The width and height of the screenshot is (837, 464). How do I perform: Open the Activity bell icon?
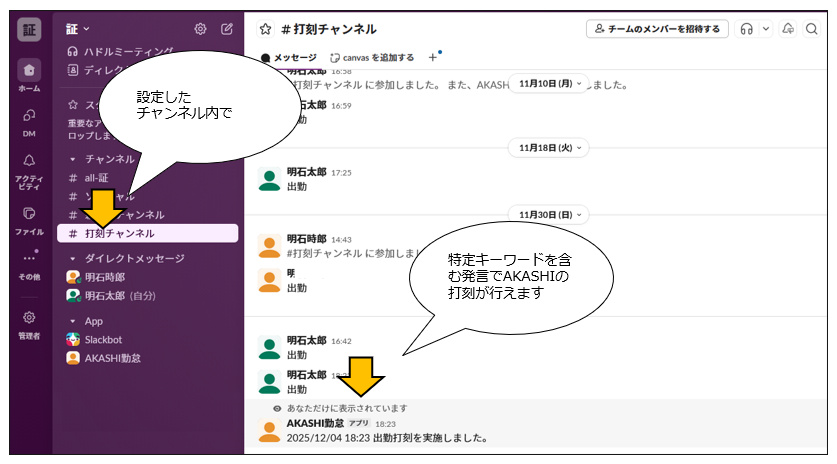click(x=29, y=160)
